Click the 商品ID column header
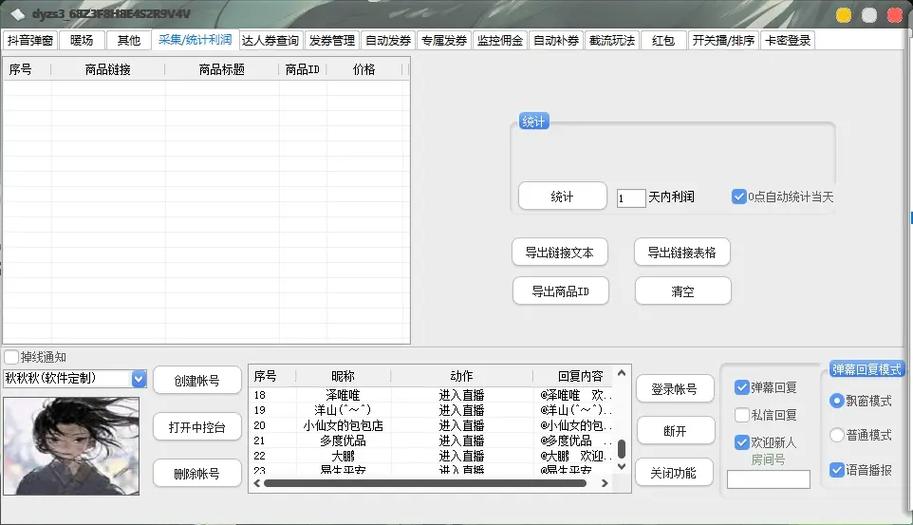 (x=302, y=70)
